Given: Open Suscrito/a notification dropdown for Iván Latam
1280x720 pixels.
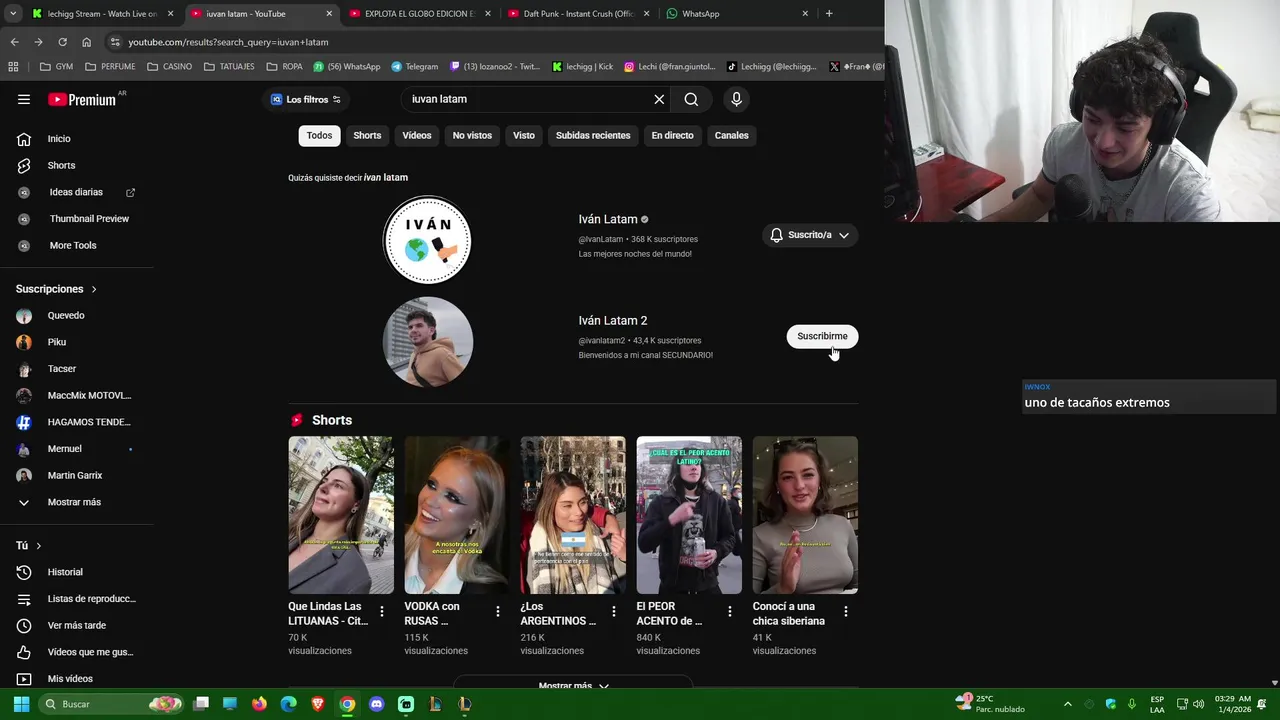Looking at the screenshot, I should 810,235.
